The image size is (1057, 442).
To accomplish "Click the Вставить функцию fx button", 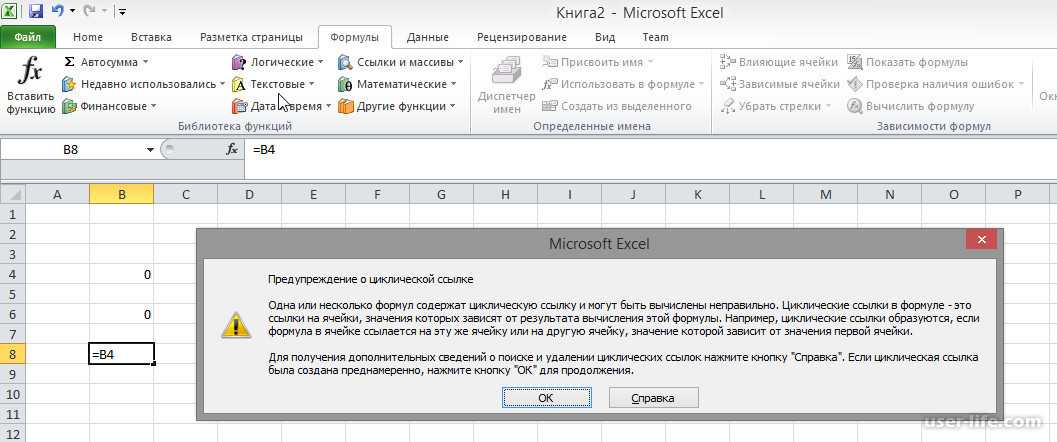I will (30, 86).
